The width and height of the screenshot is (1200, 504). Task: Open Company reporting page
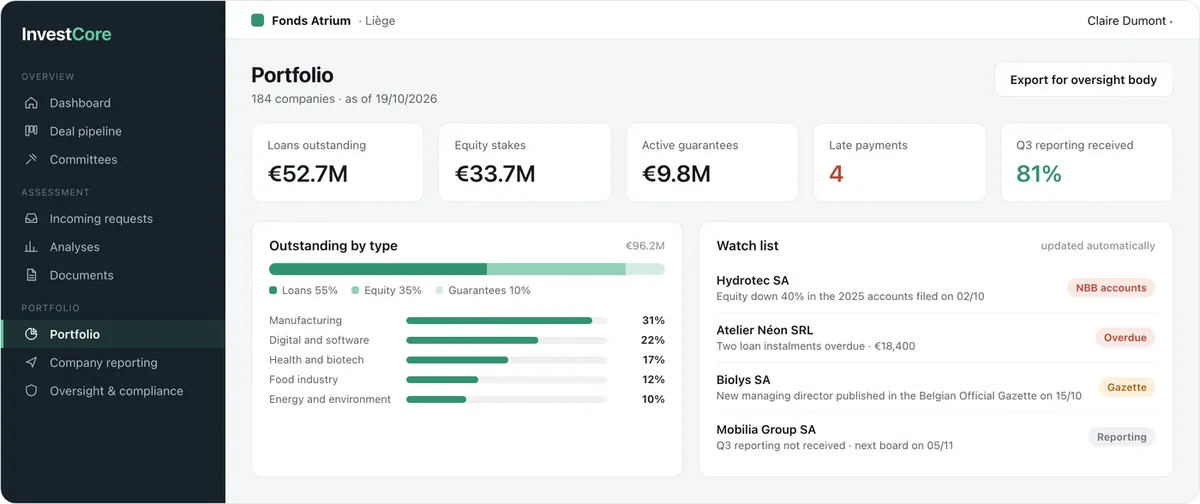(x=113, y=363)
